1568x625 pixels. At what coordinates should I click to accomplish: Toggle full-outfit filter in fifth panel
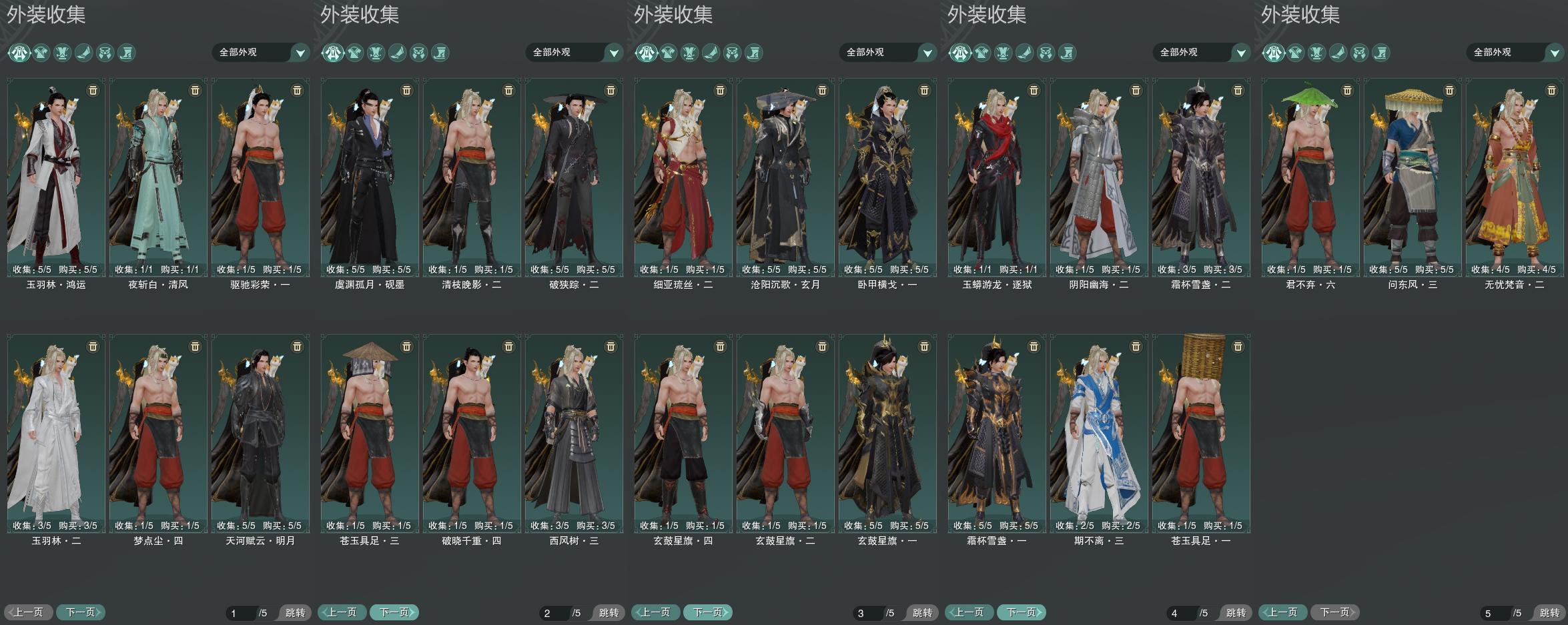[1274, 52]
